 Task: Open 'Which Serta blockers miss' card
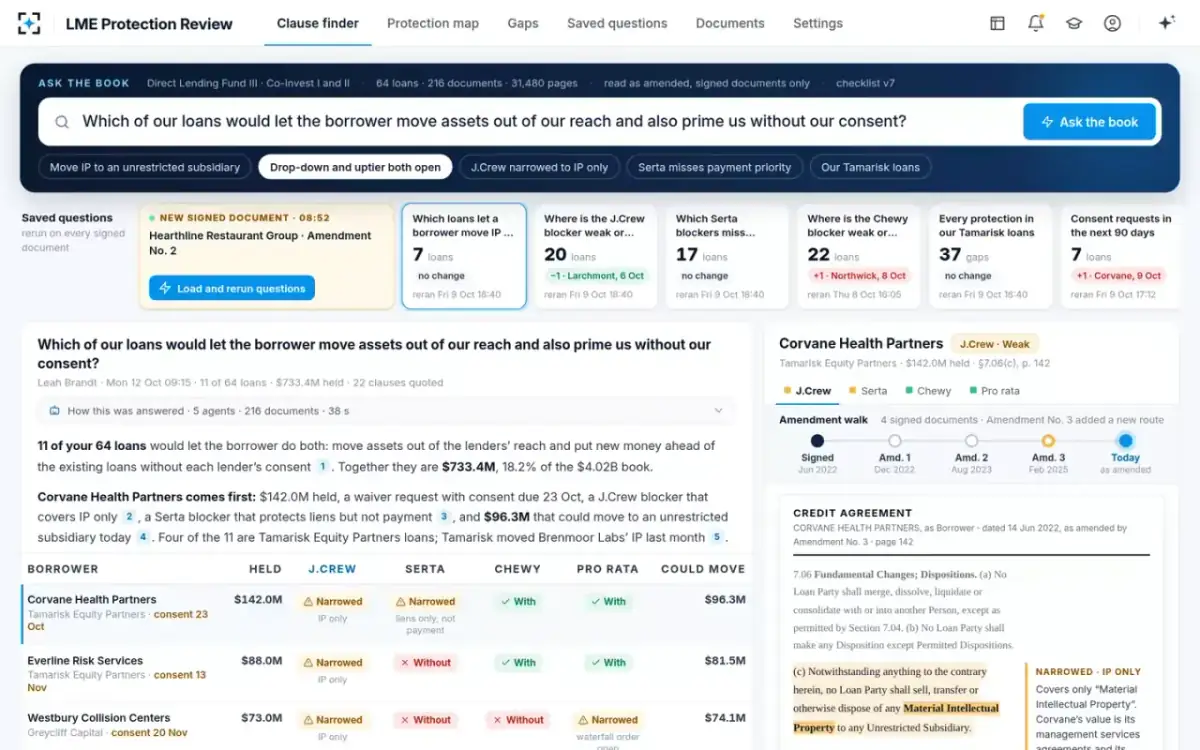(727, 256)
